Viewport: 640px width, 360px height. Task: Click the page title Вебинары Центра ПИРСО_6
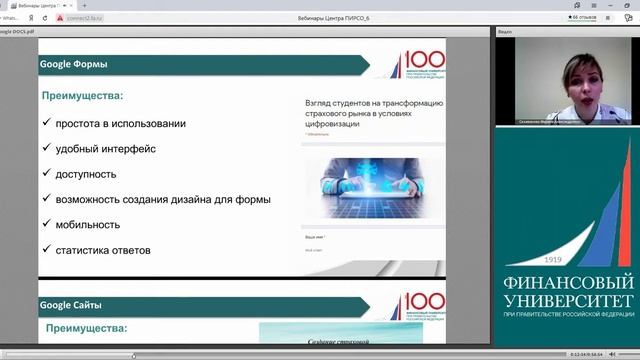(x=333, y=18)
